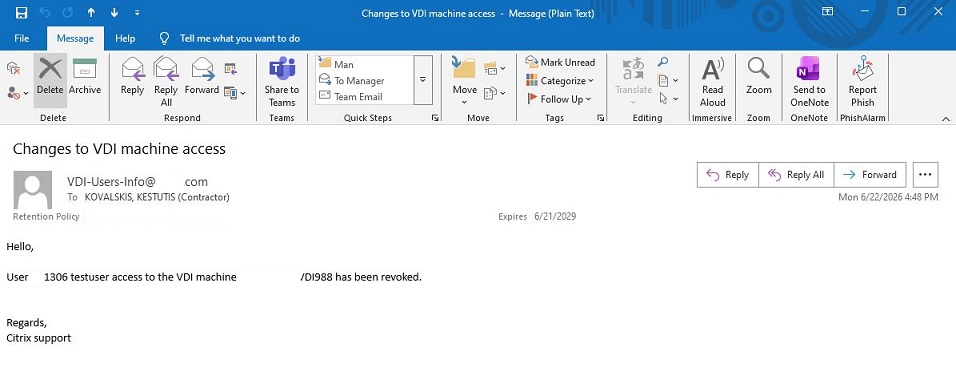The height and width of the screenshot is (372, 956).
Task: Click recipient KOVALSKIS, KESTUTIS (Contractor)
Action: click(x=157, y=197)
